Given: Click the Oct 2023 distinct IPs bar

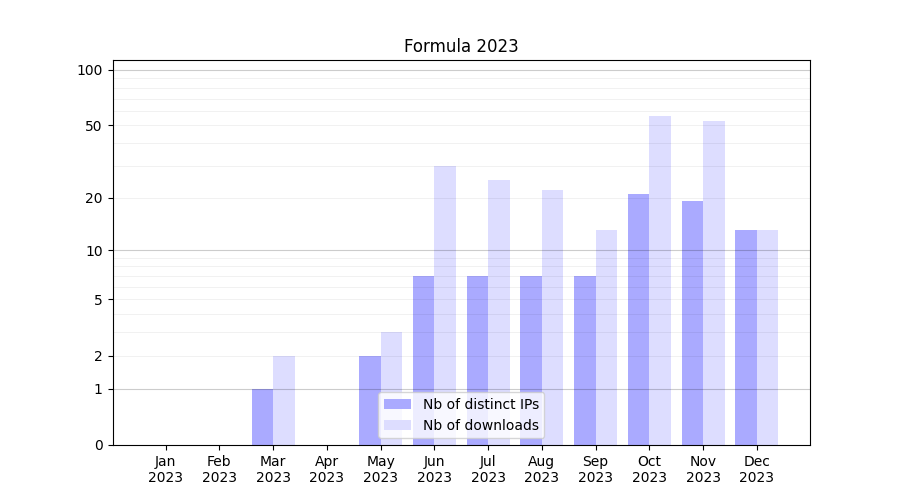Looking at the screenshot, I should click(x=638, y=319).
